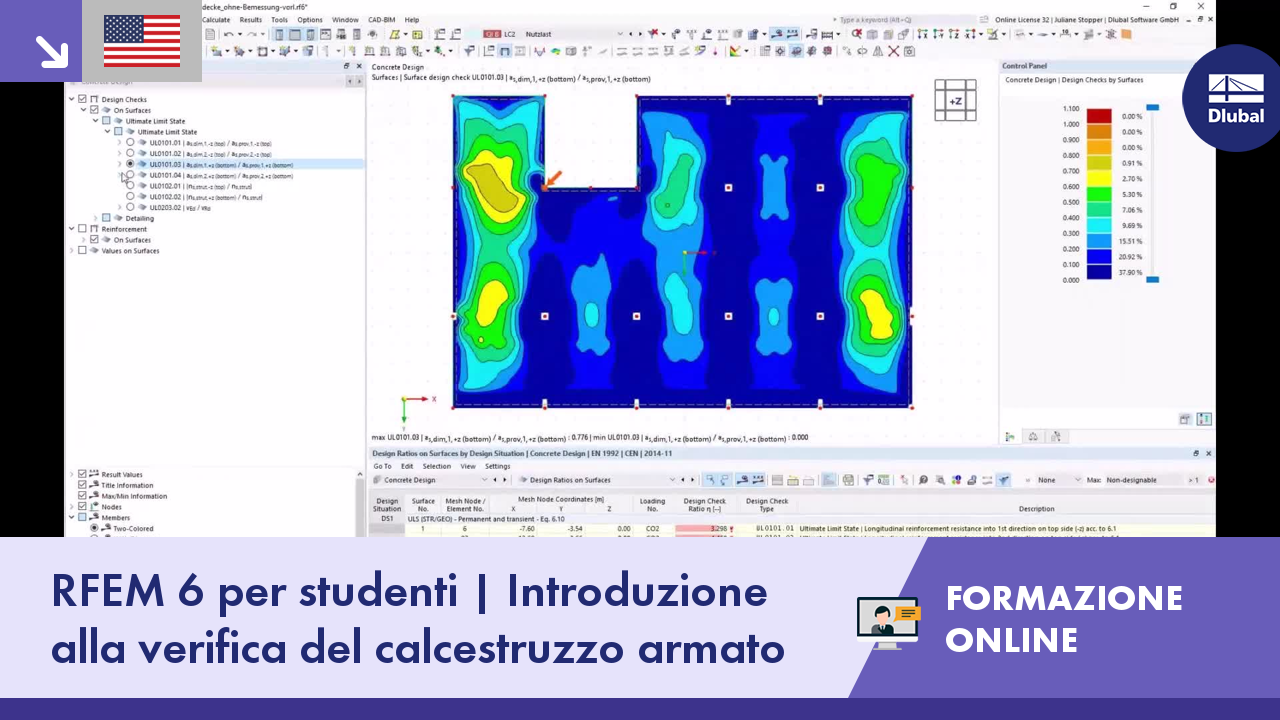Image resolution: width=1280 pixels, height=720 pixels.
Task: Click the redo arrow in the toolbar
Action: click(x=251, y=34)
